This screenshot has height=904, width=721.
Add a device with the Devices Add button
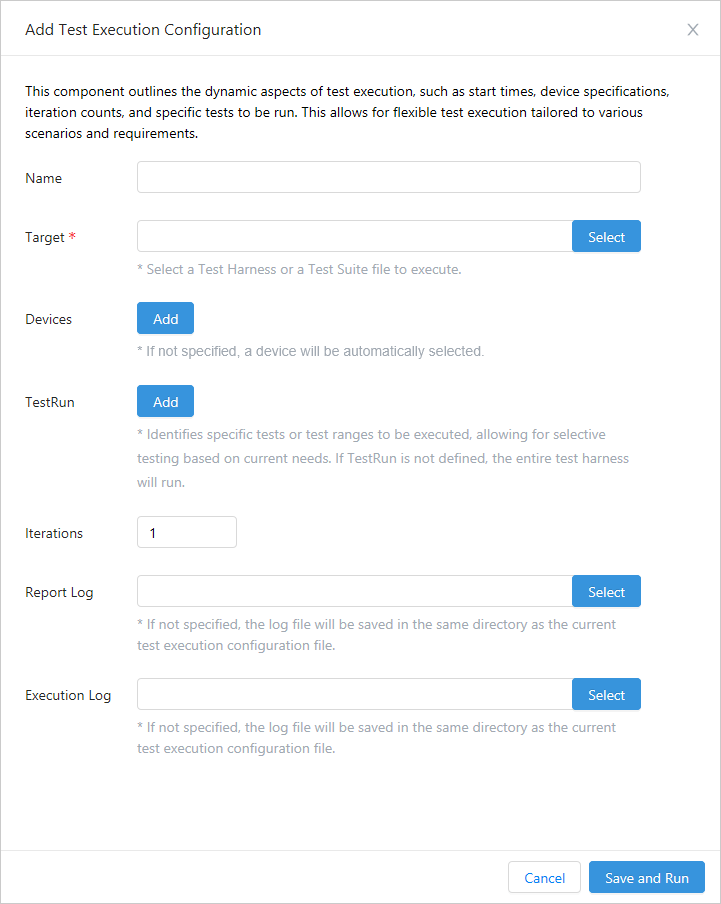point(165,319)
